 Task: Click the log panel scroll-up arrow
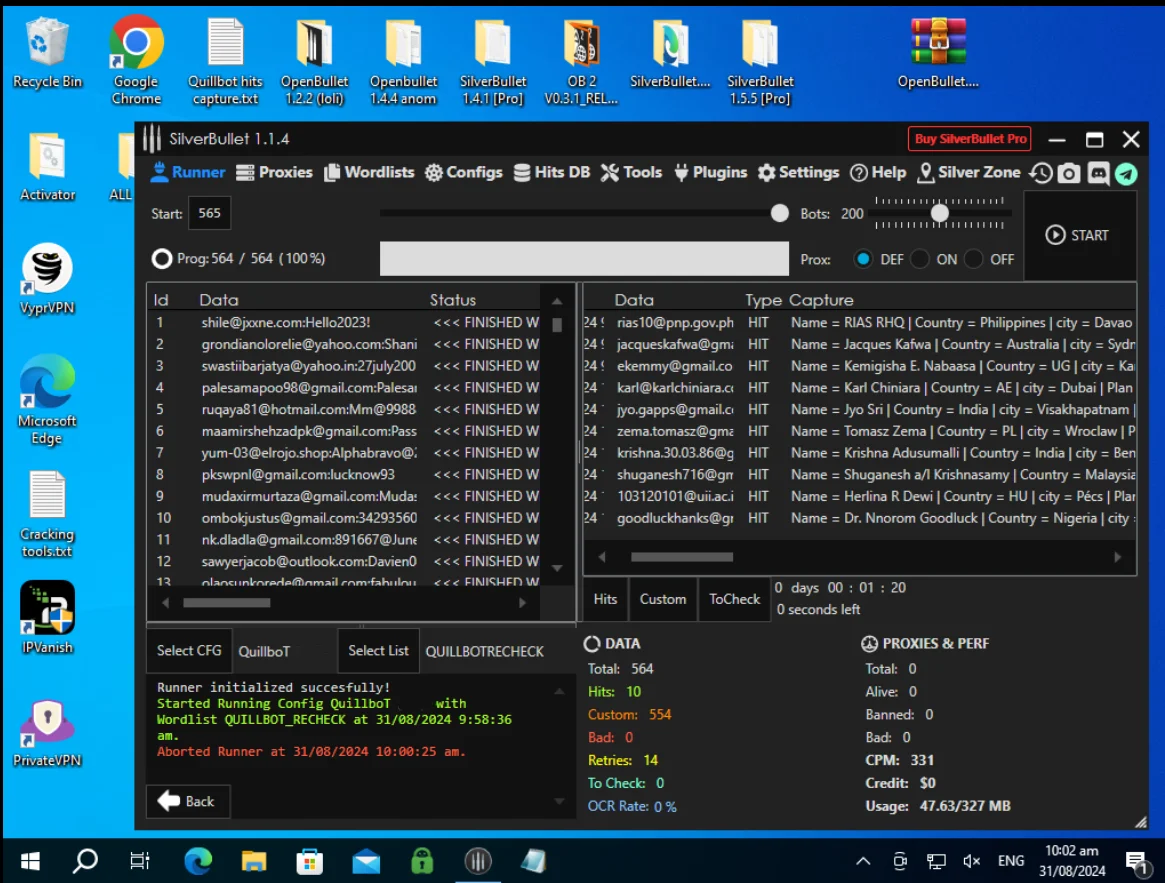pos(559,691)
